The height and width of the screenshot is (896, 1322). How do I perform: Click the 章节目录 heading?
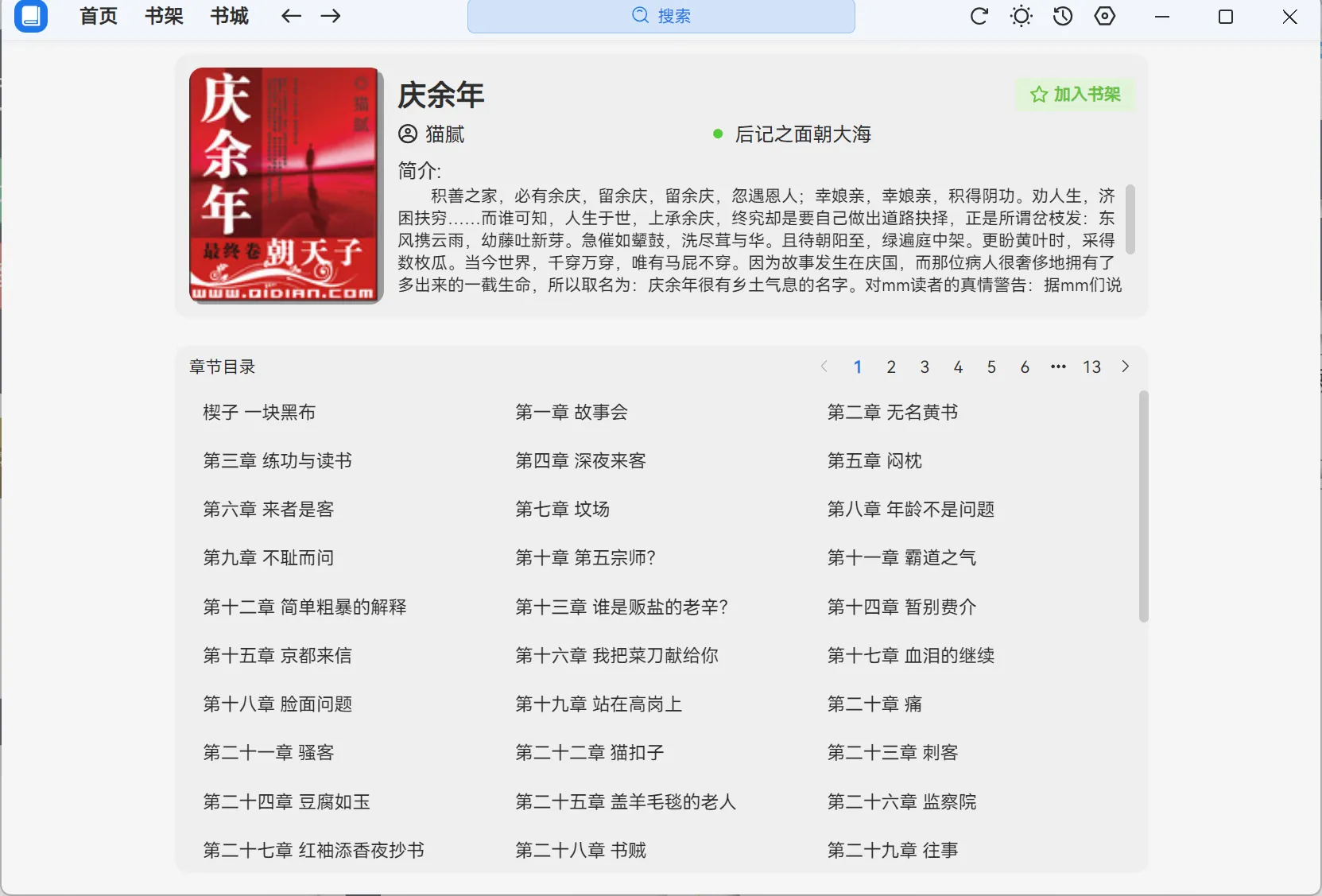coord(223,367)
